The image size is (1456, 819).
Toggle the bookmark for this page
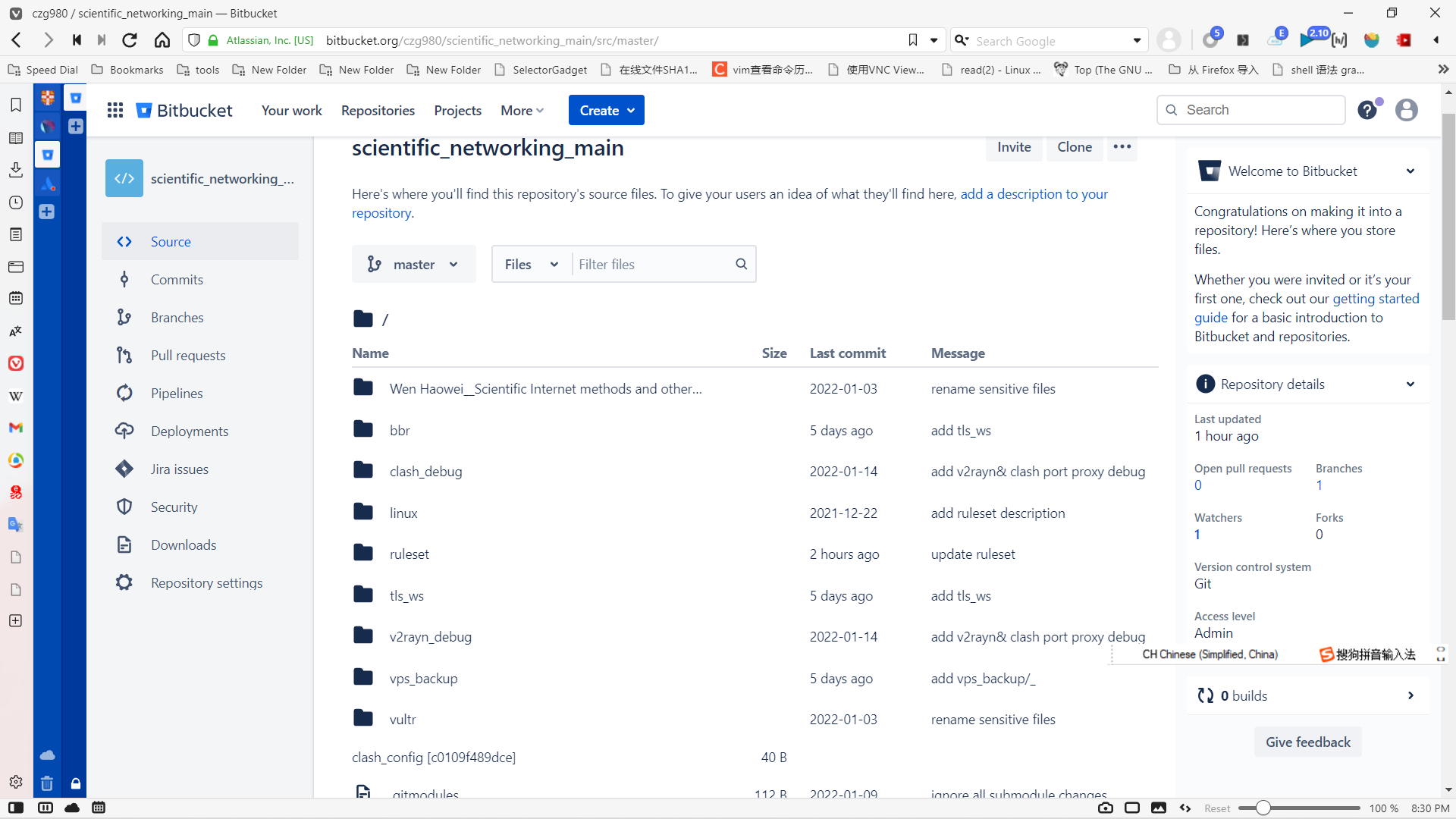(912, 40)
